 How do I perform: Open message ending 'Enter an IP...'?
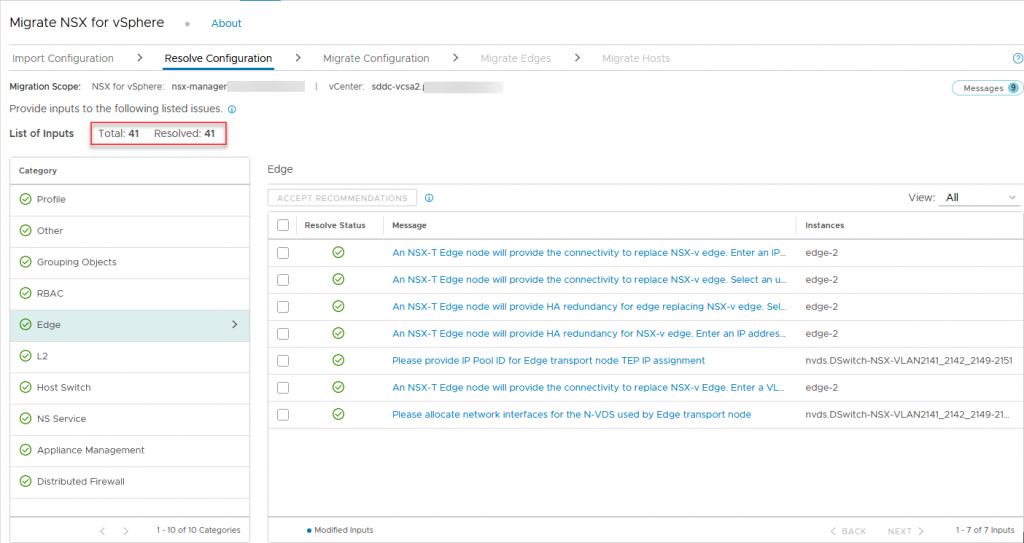589,252
